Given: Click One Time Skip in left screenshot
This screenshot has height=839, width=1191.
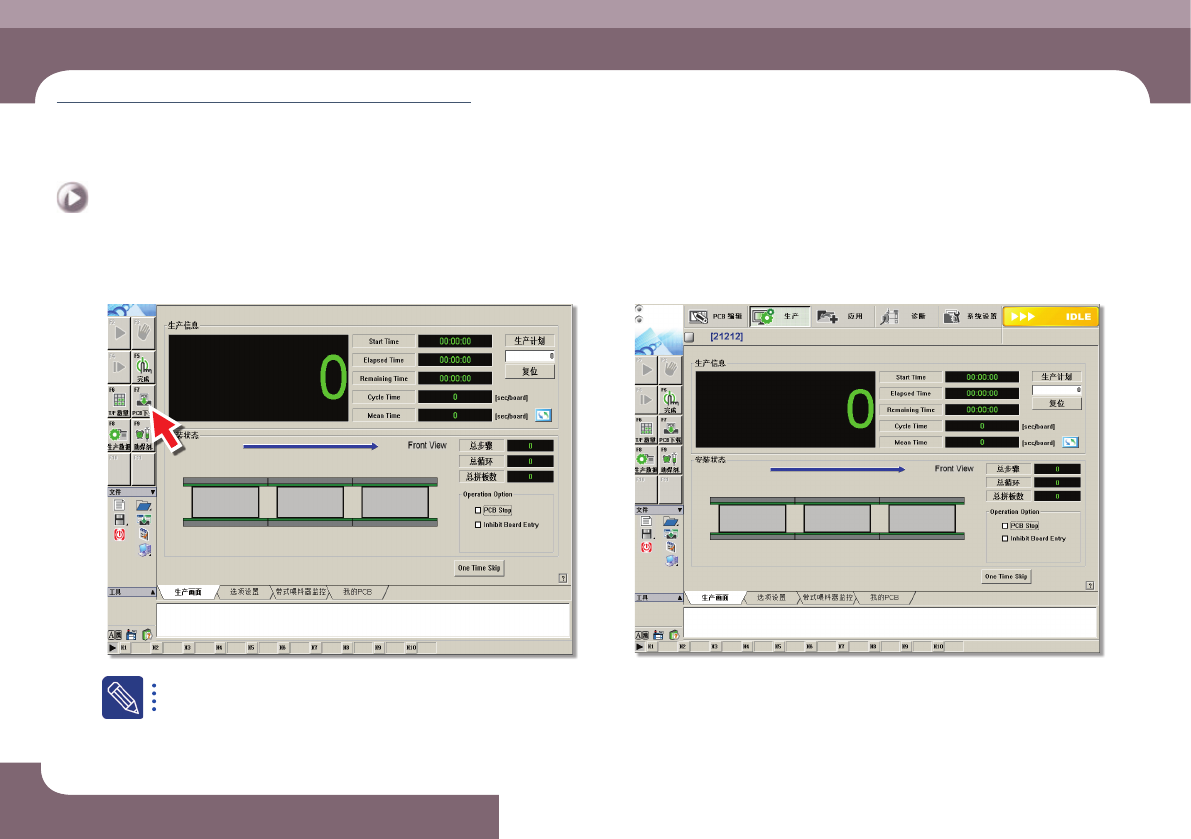Looking at the screenshot, I should (479, 568).
